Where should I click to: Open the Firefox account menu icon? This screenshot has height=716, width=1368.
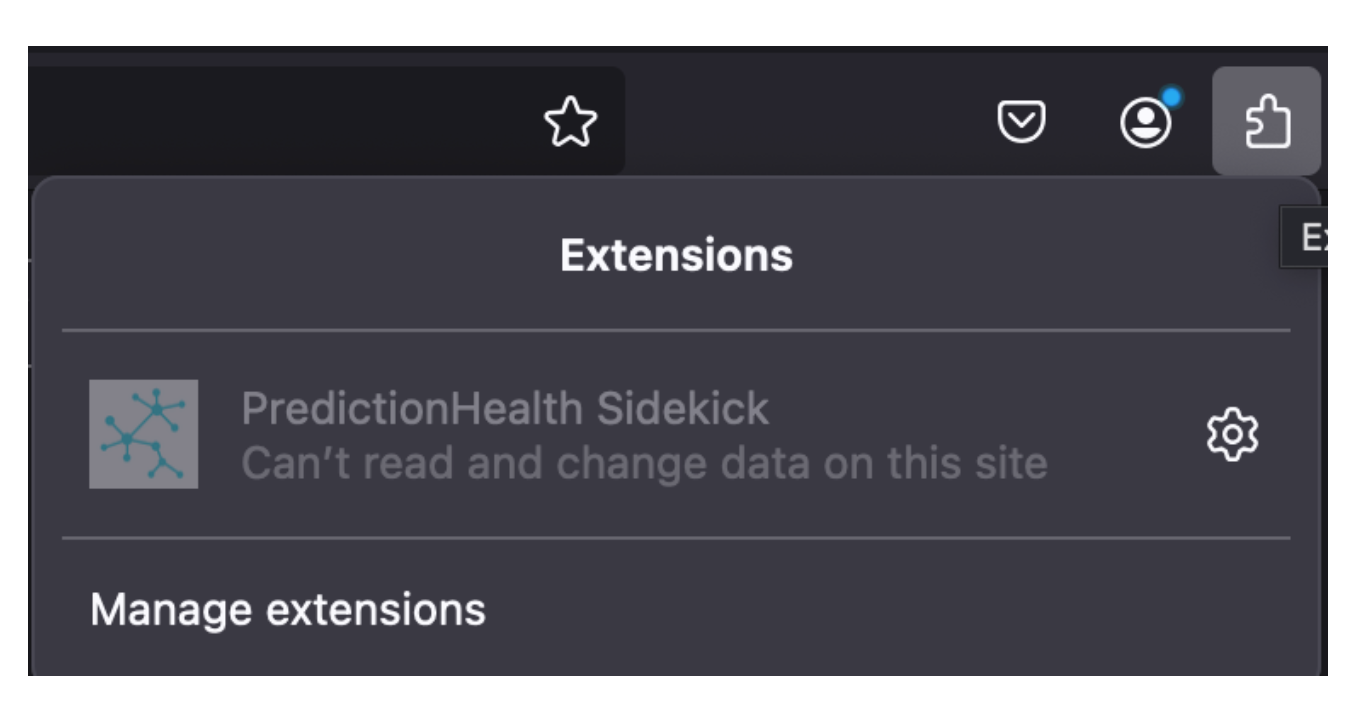point(1145,123)
